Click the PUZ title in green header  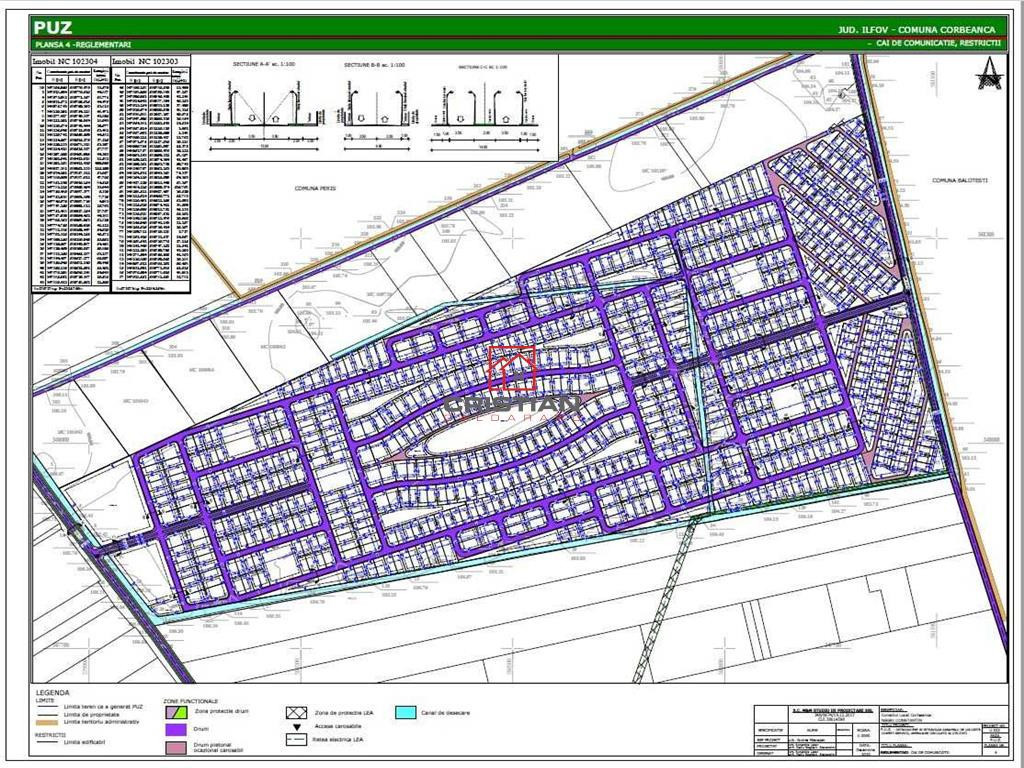tap(54, 28)
